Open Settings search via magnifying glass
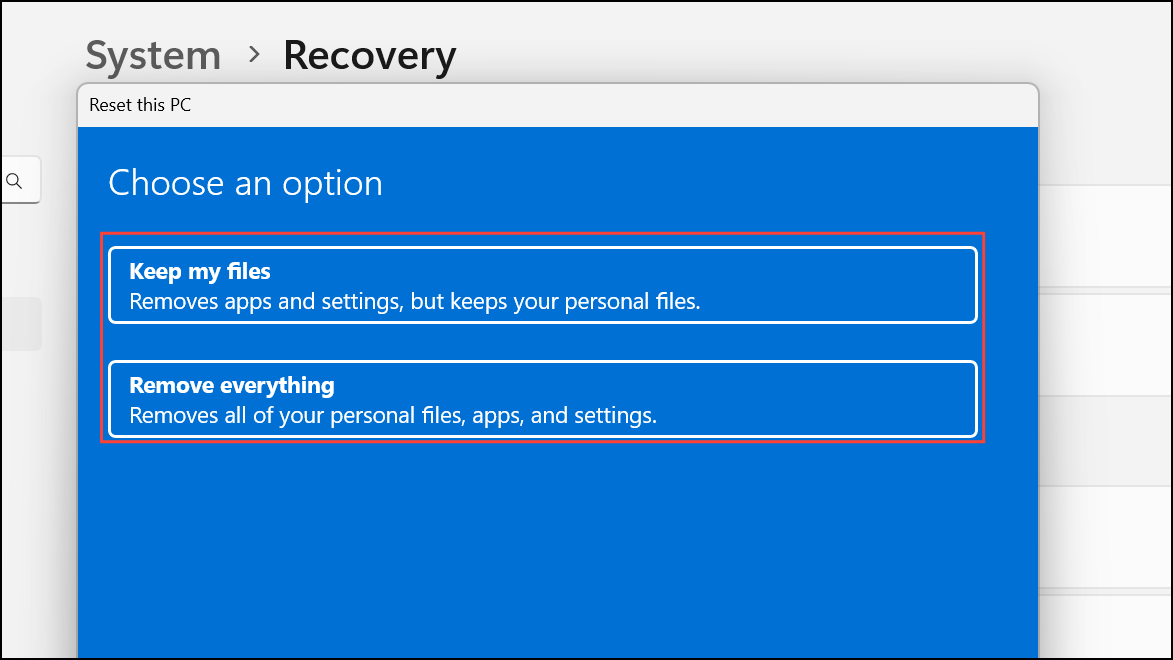 click(14, 179)
